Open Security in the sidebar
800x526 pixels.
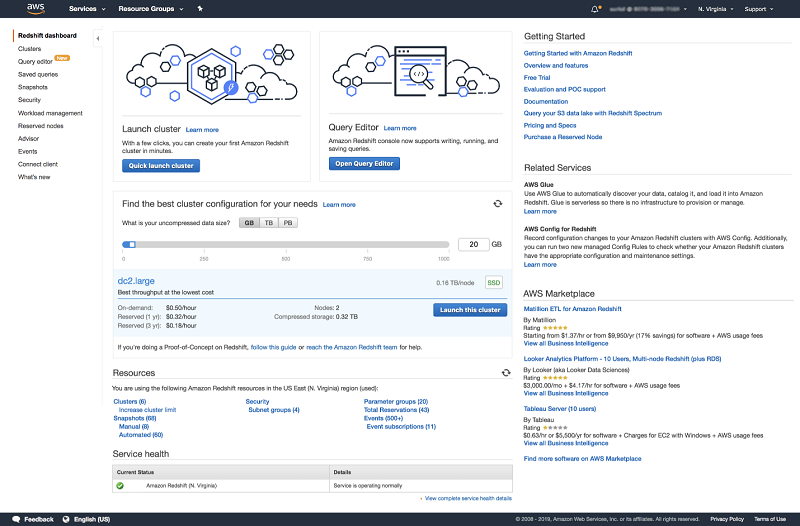point(30,100)
